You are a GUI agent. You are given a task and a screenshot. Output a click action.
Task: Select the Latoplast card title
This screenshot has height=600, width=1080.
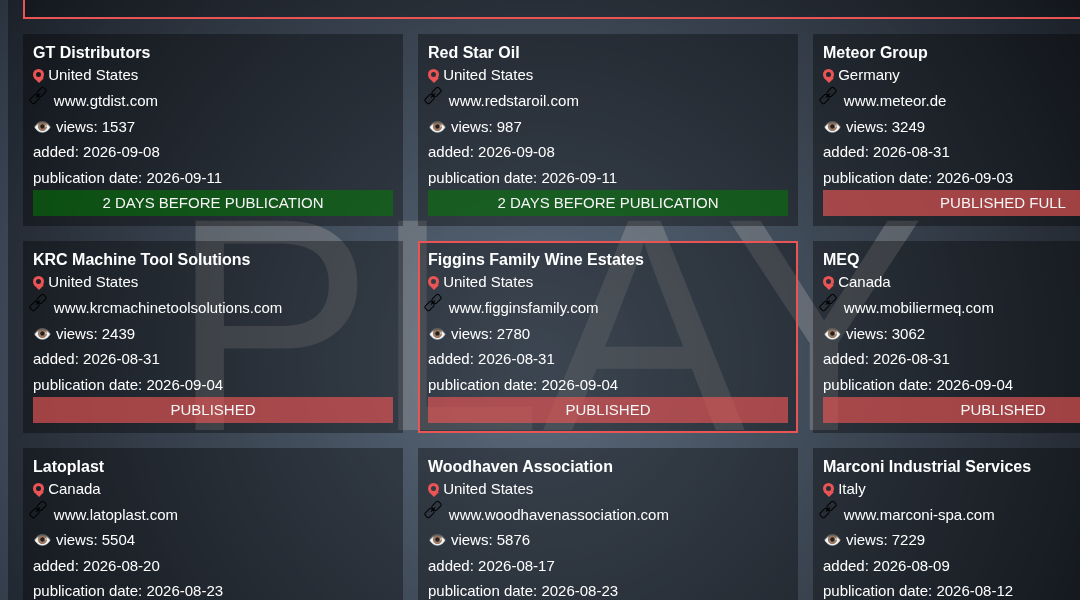[68, 466]
